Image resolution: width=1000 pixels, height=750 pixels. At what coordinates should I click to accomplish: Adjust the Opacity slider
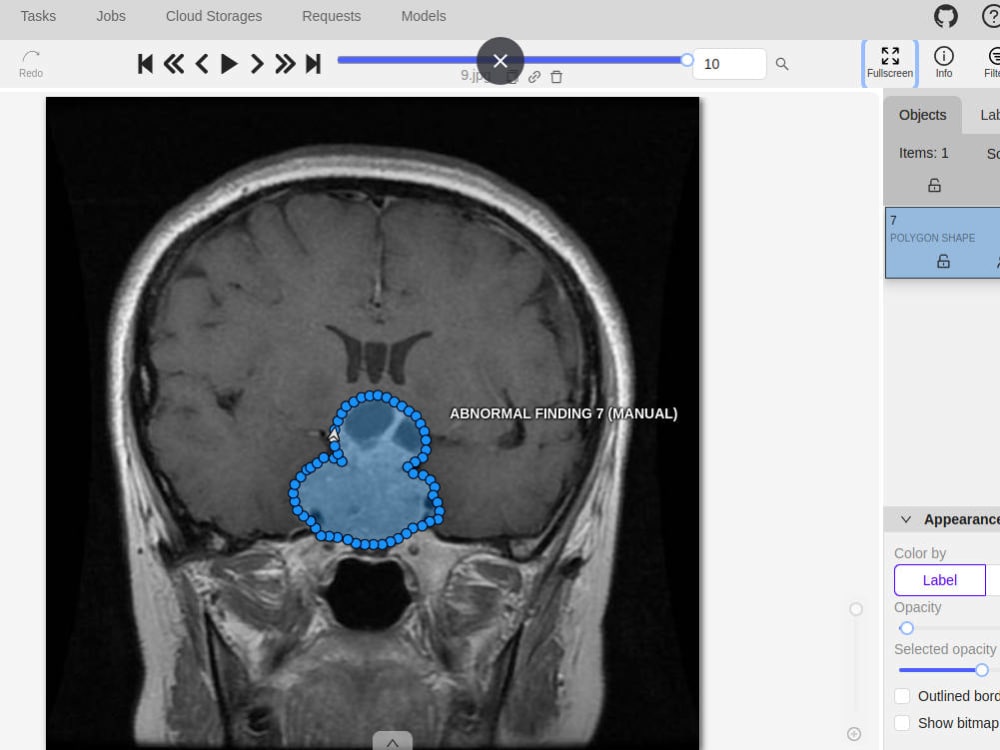point(906,628)
